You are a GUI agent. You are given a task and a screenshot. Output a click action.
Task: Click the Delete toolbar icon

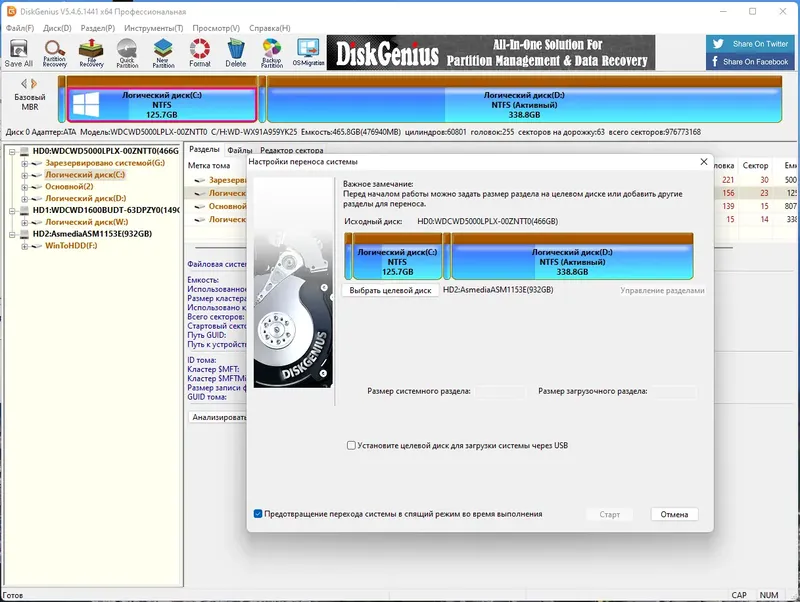(x=236, y=53)
